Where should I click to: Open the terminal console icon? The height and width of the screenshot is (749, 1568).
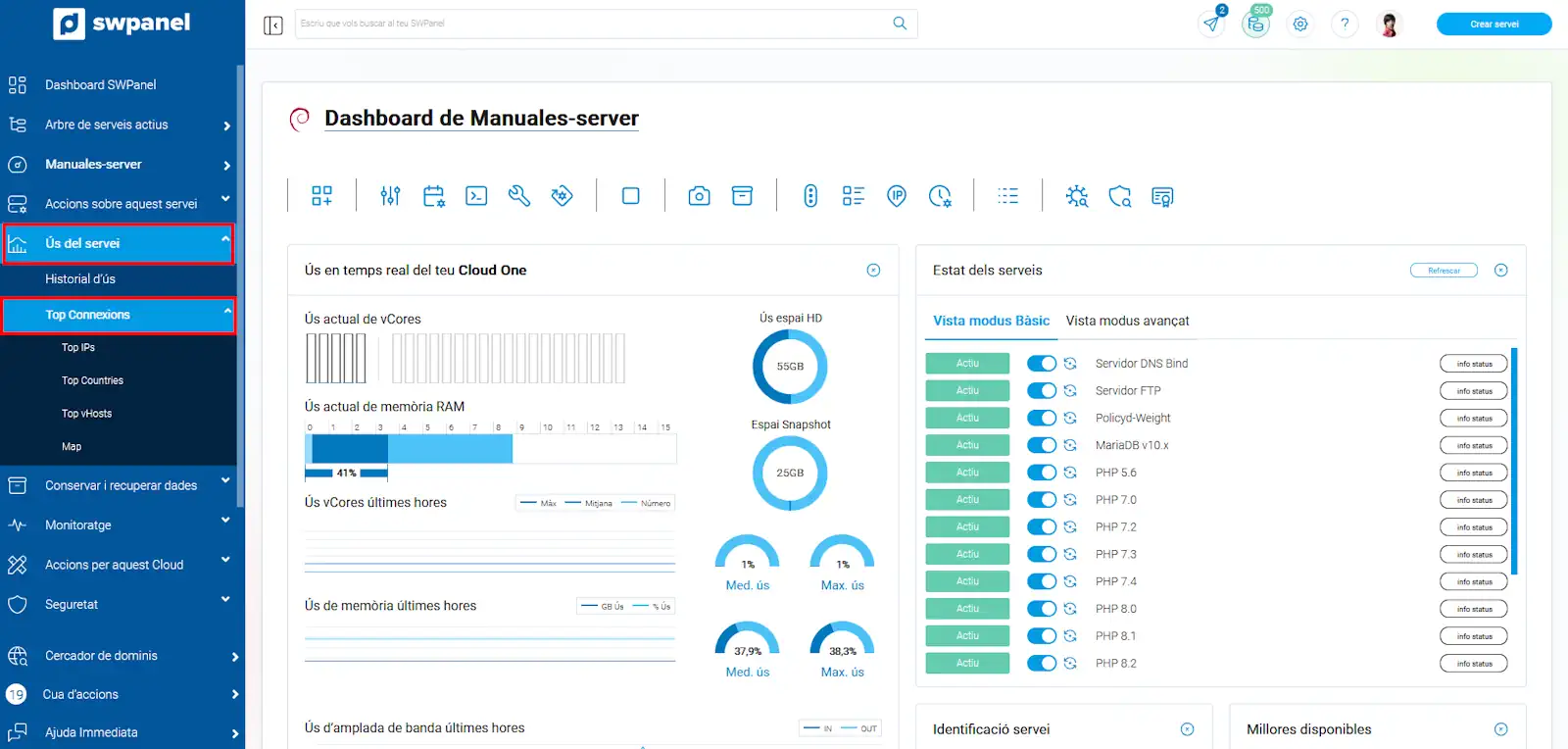point(476,196)
